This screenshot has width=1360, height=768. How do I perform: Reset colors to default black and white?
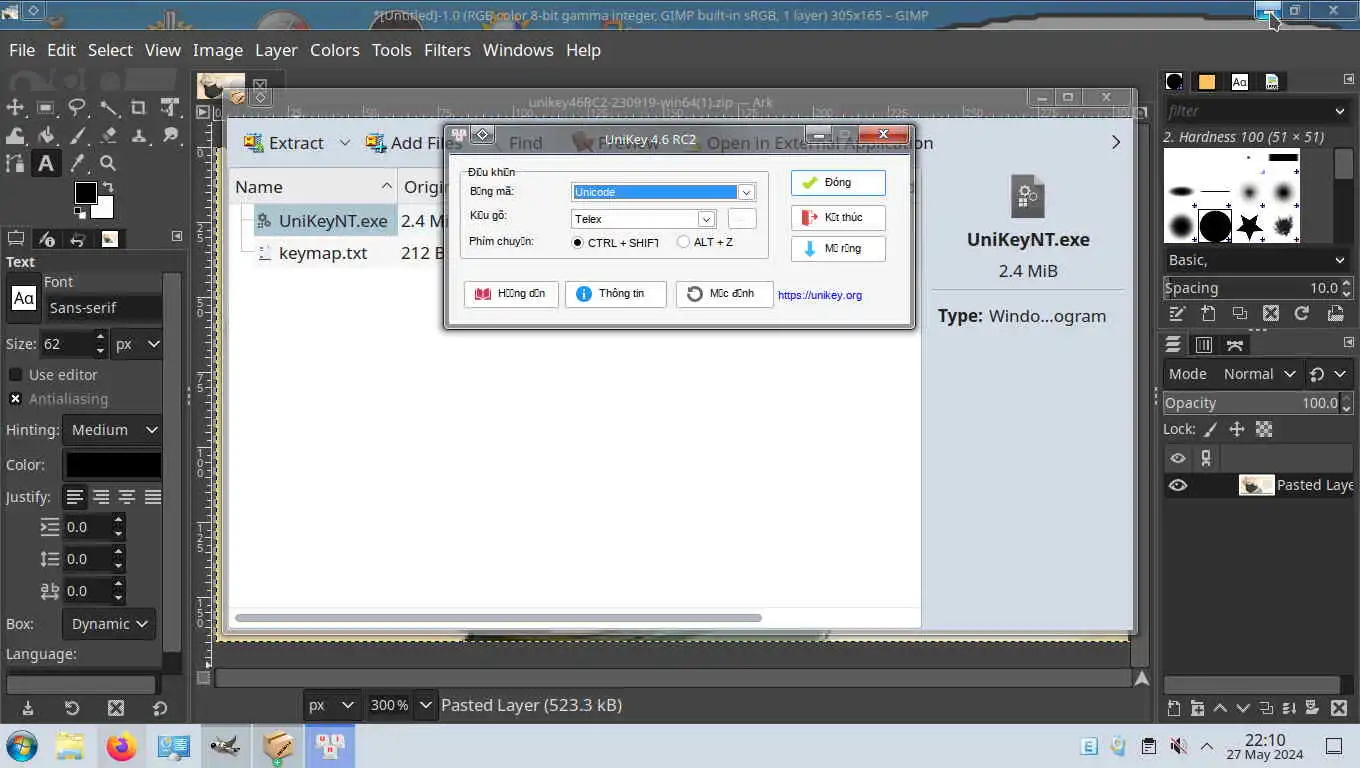(x=80, y=212)
